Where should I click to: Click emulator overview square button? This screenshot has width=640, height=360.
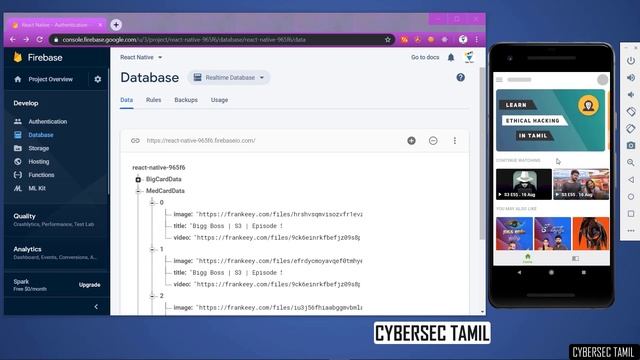[x=631, y=213]
